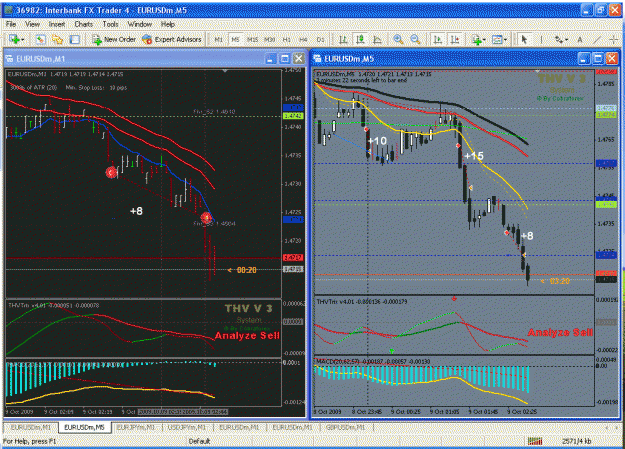Image resolution: width=625 pixels, height=449 pixels.
Task: Expand the Templates dropdown arrow
Action: pyautogui.click(x=505, y=40)
